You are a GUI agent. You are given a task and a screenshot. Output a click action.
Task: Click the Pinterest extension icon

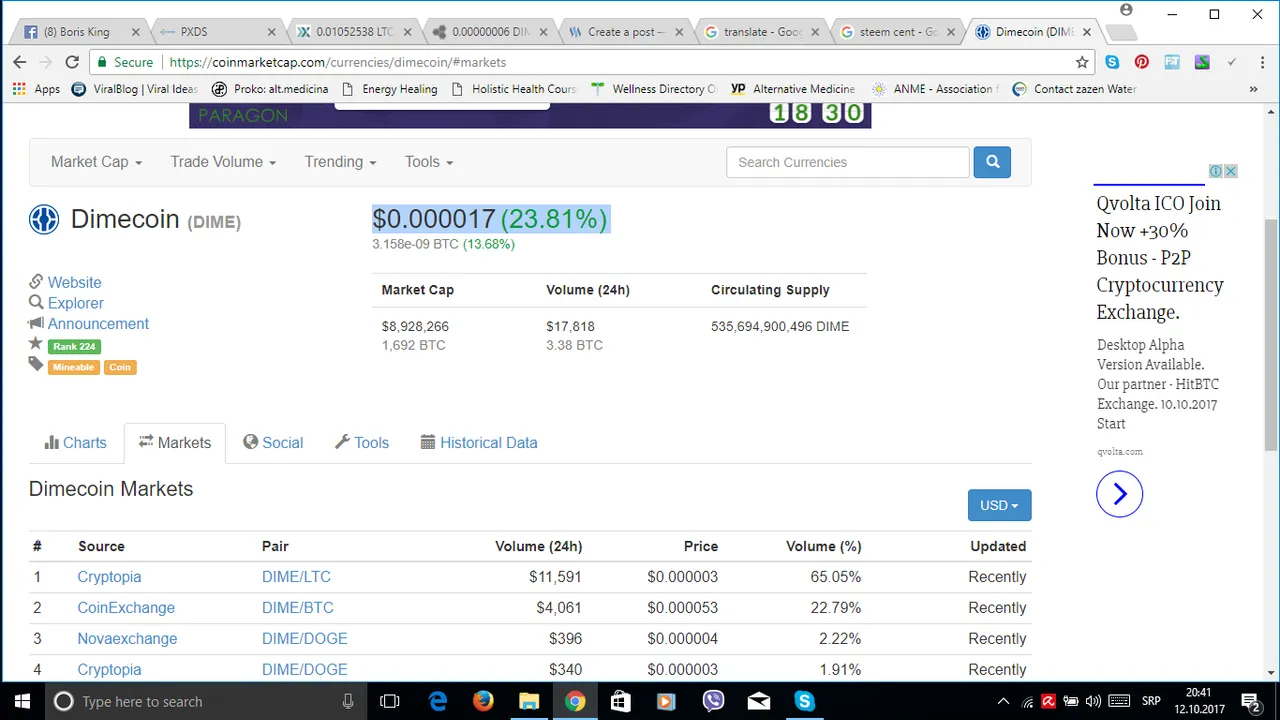click(1142, 62)
